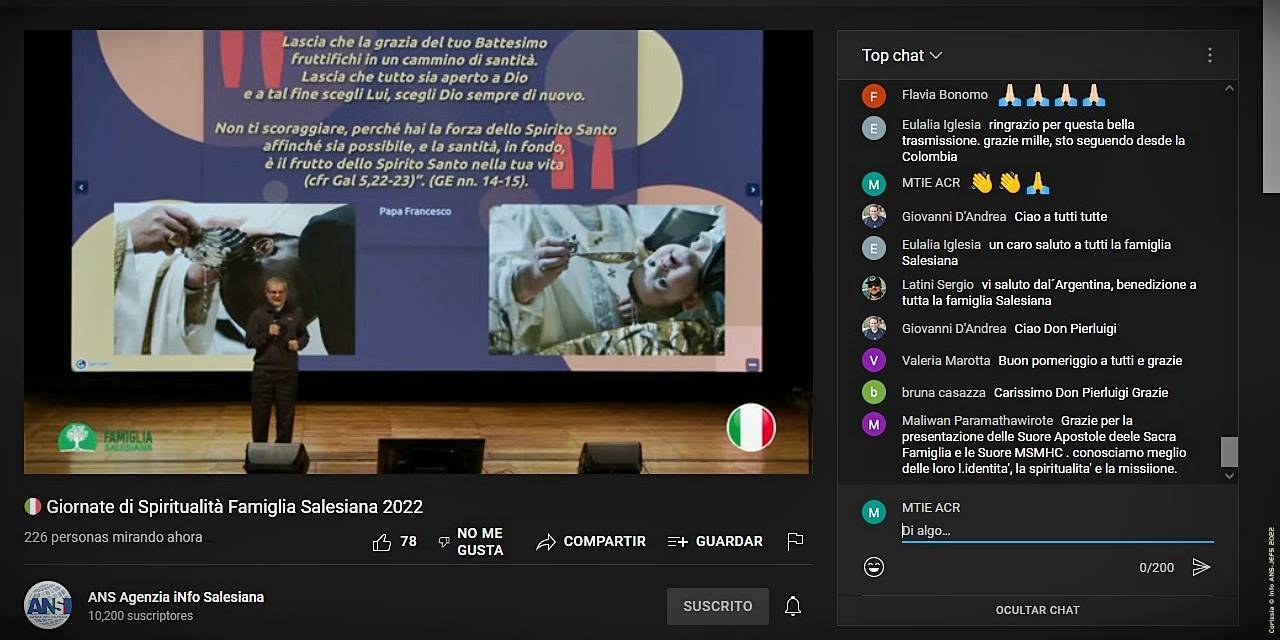Click the Italian flag badge on video

[751, 427]
